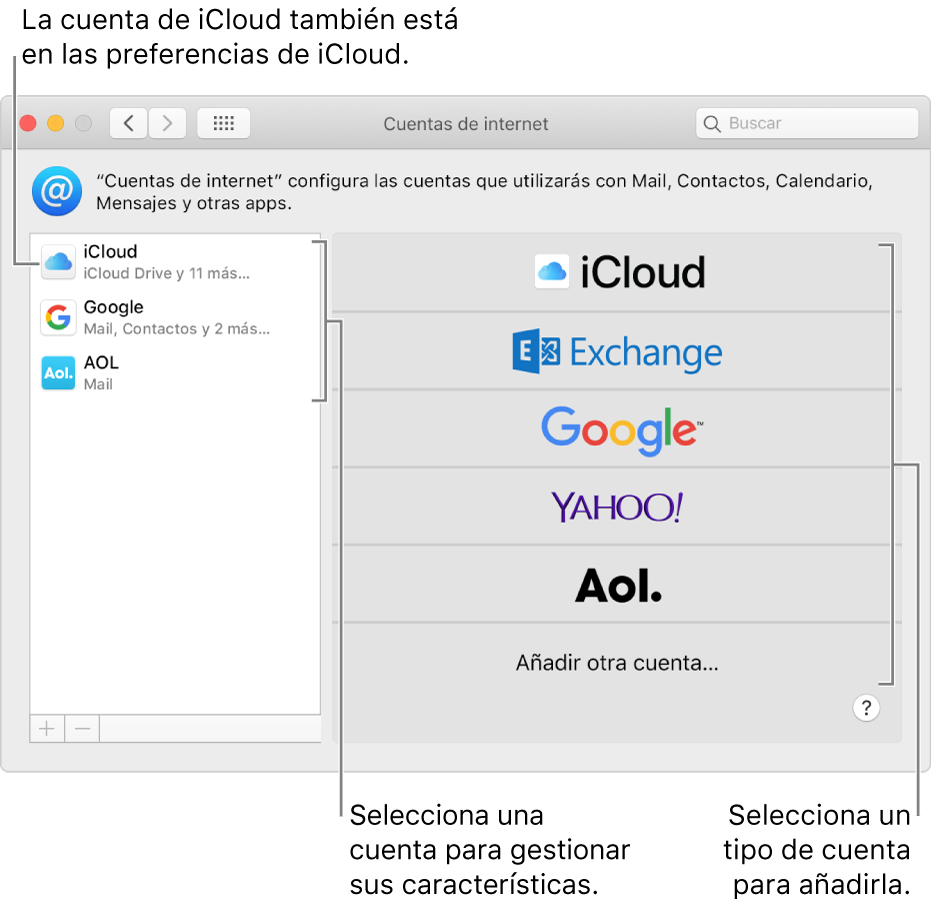Click the Aol. icon in the accounts list

[x=58, y=373]
